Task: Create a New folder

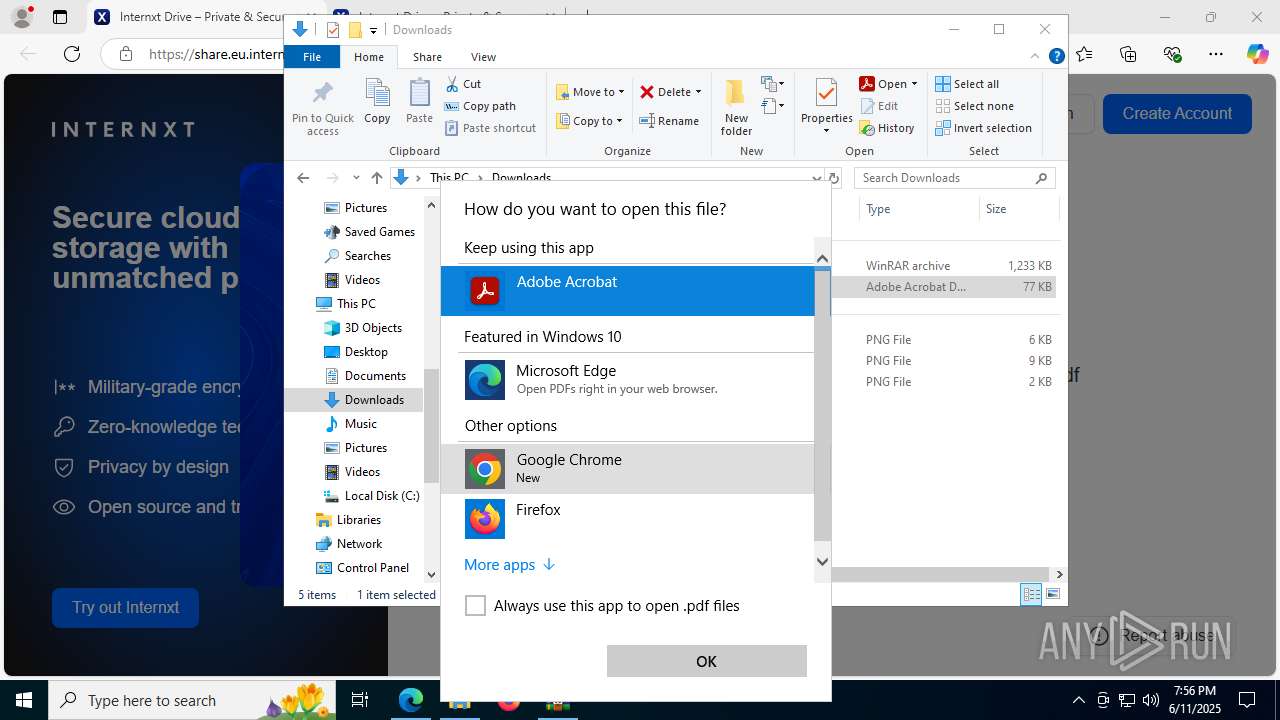Action: (x=736, y=108)
